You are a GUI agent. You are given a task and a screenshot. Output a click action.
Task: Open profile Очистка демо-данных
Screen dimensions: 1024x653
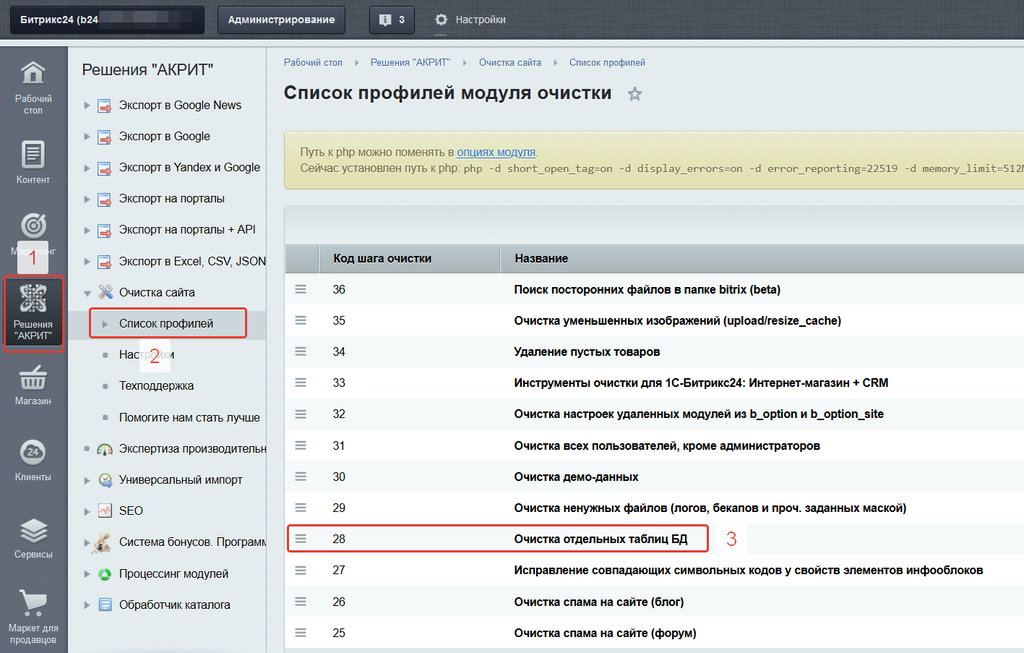click(576, 477)
